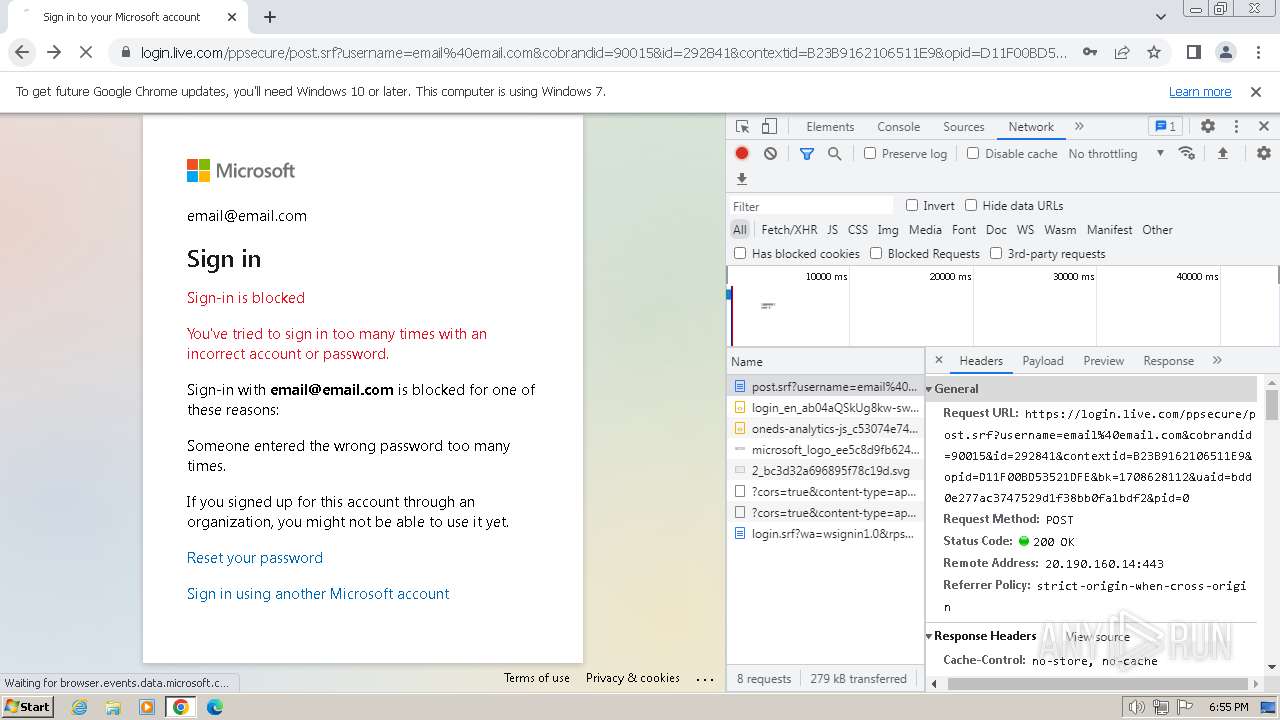Open DevTools three-dot customize menu

point(1236,127)
